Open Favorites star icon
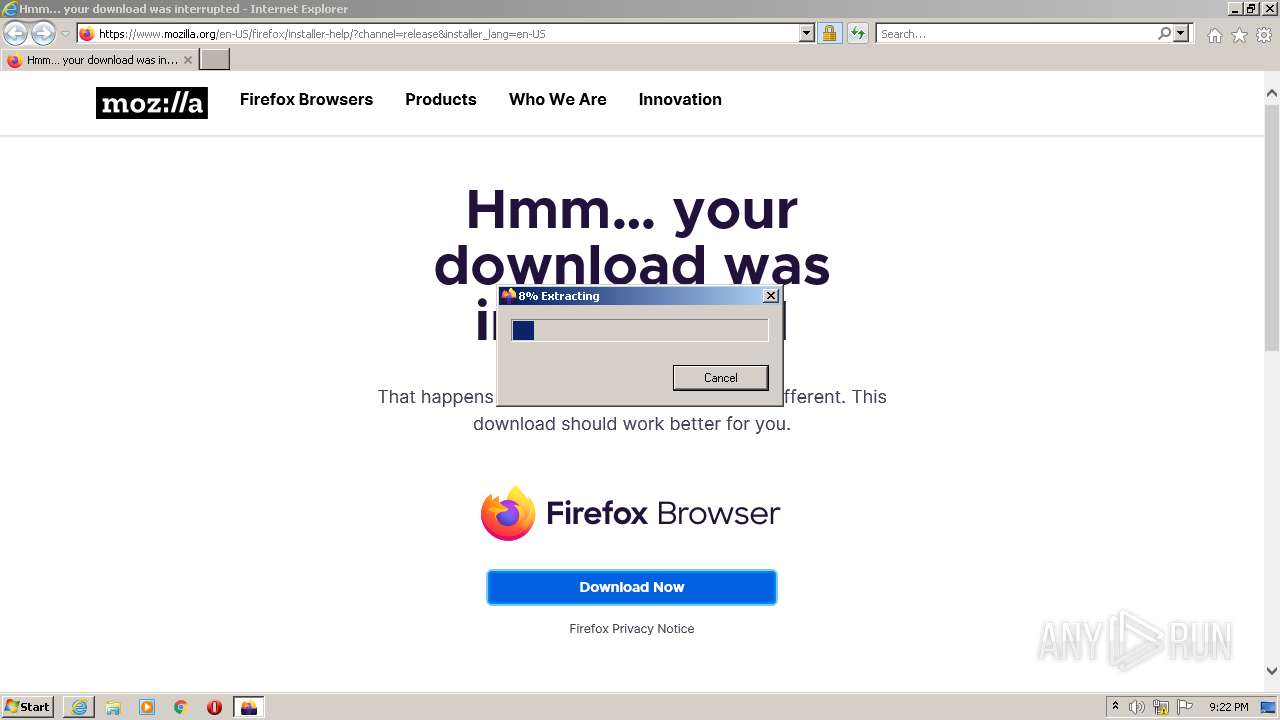 [1239, 35]
